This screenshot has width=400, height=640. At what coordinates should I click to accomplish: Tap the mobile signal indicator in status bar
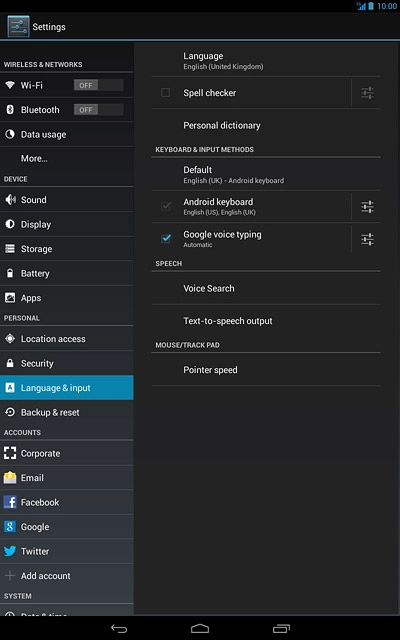pos(361,6)
